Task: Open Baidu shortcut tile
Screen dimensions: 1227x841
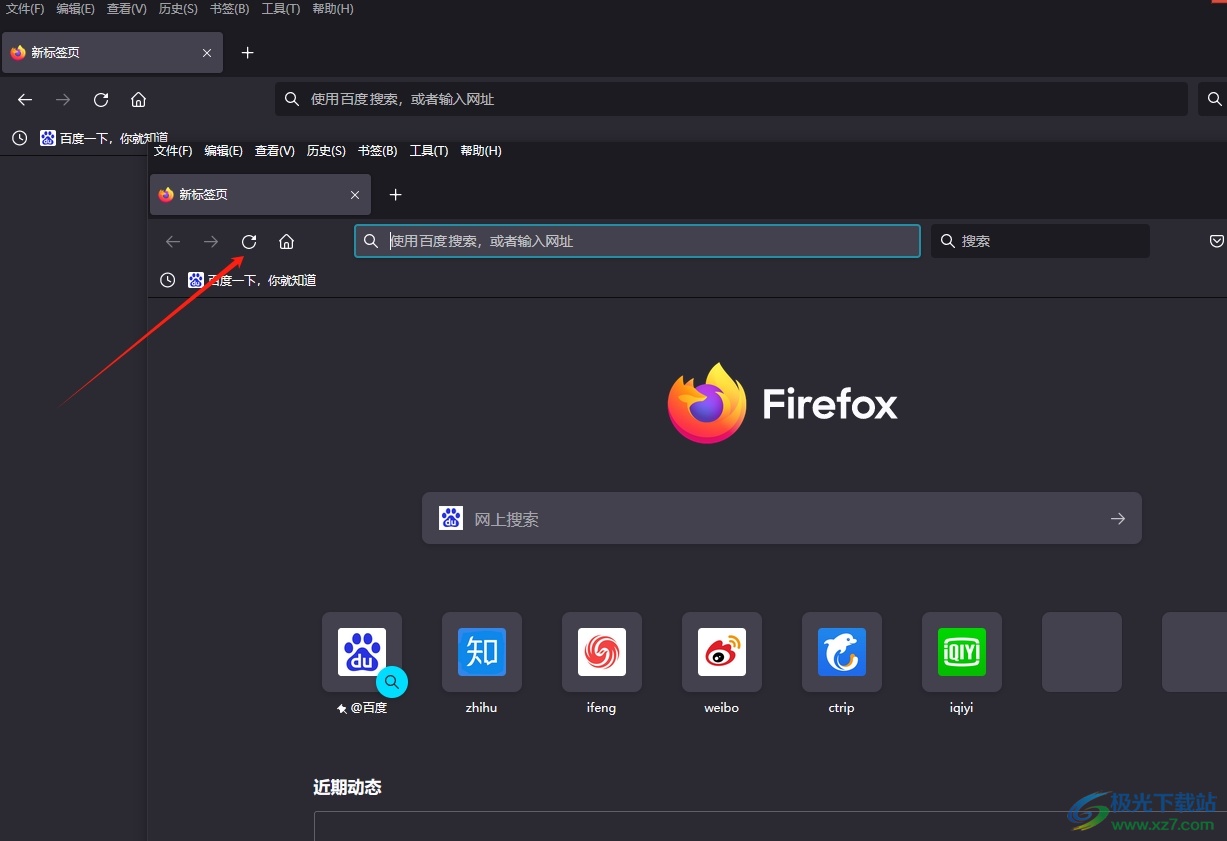Action: click(x=362, y=652)
